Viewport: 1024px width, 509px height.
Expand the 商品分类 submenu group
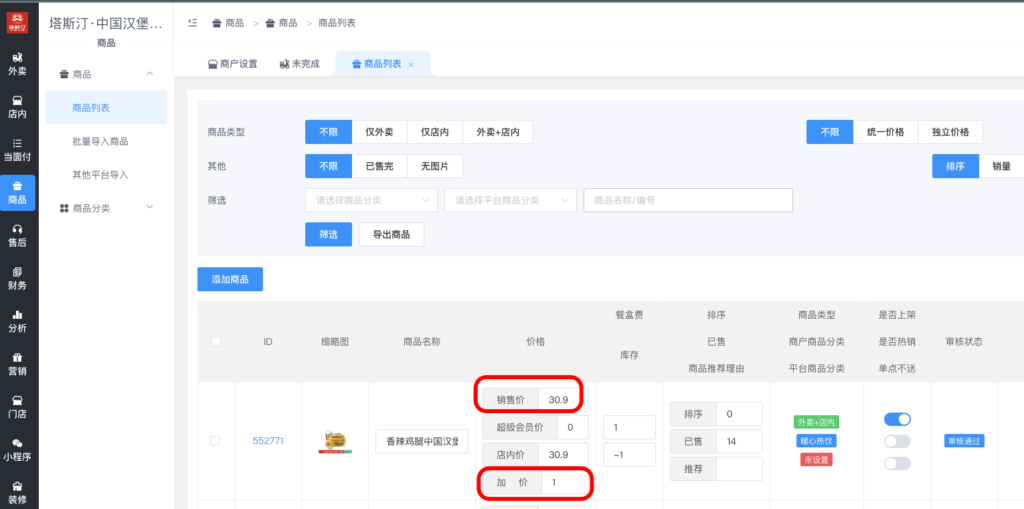pyautogui.click(x=106, y=208)
